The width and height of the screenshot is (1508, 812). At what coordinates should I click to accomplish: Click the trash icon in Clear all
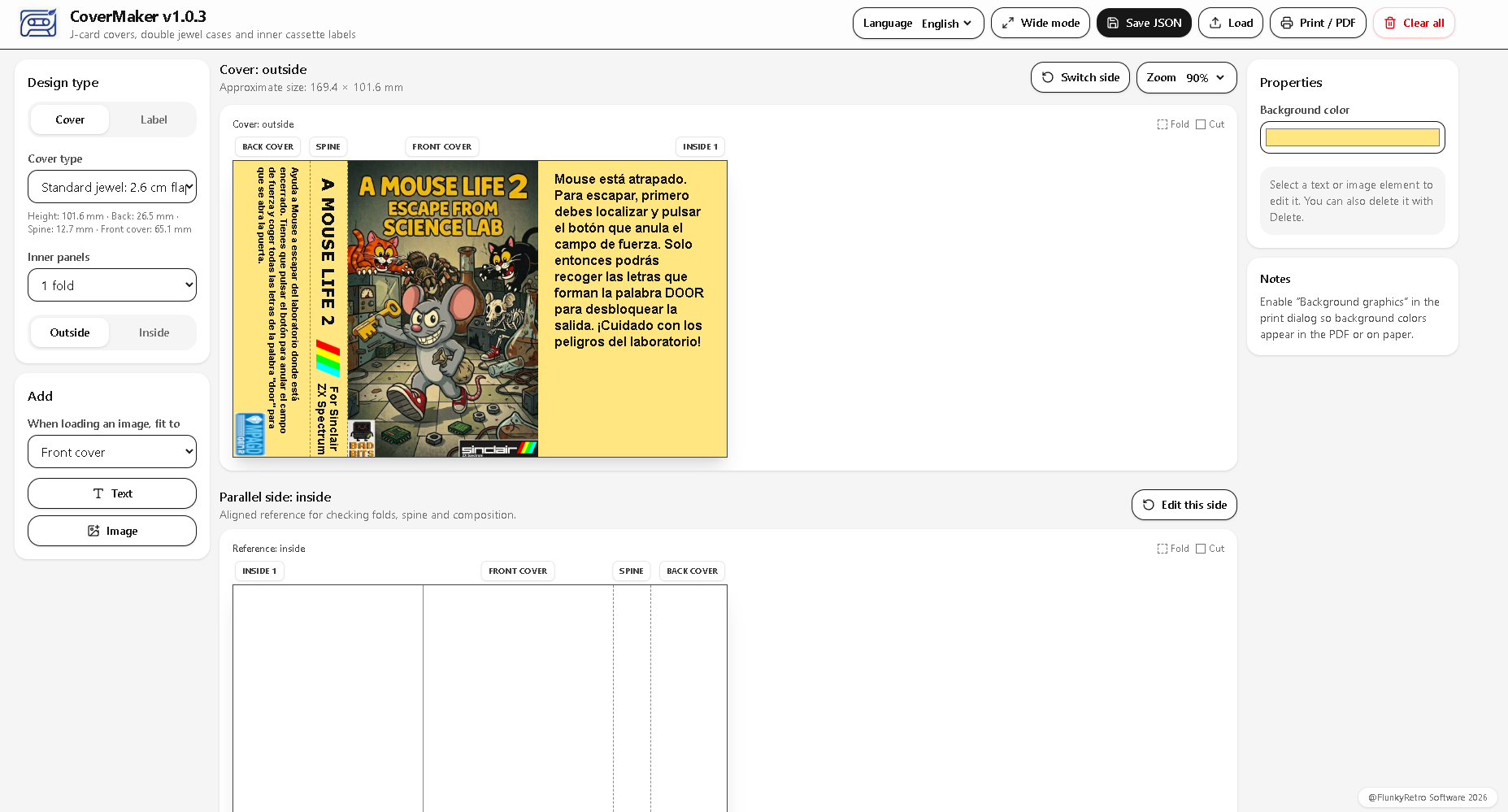click(x=1390, y=23)
